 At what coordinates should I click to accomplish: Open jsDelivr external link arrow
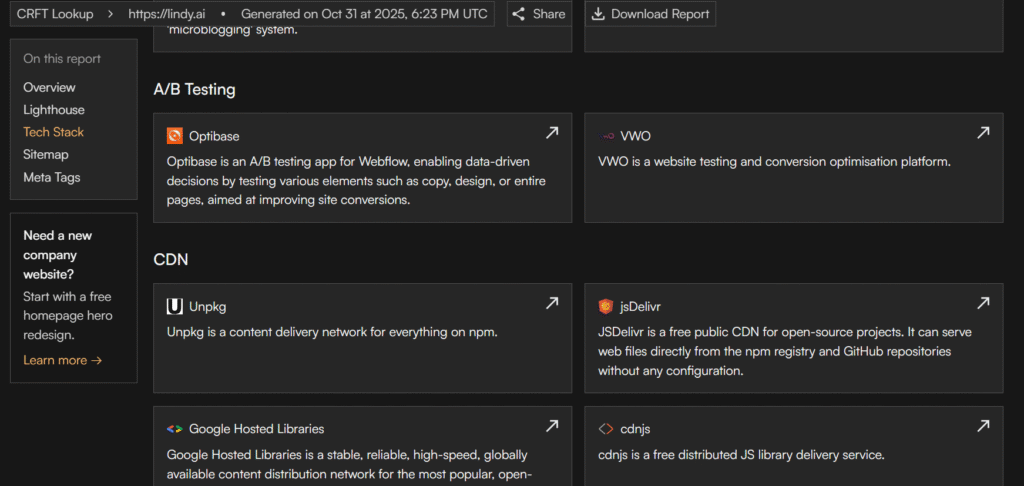pyautogui.click(x=983, y=303)
